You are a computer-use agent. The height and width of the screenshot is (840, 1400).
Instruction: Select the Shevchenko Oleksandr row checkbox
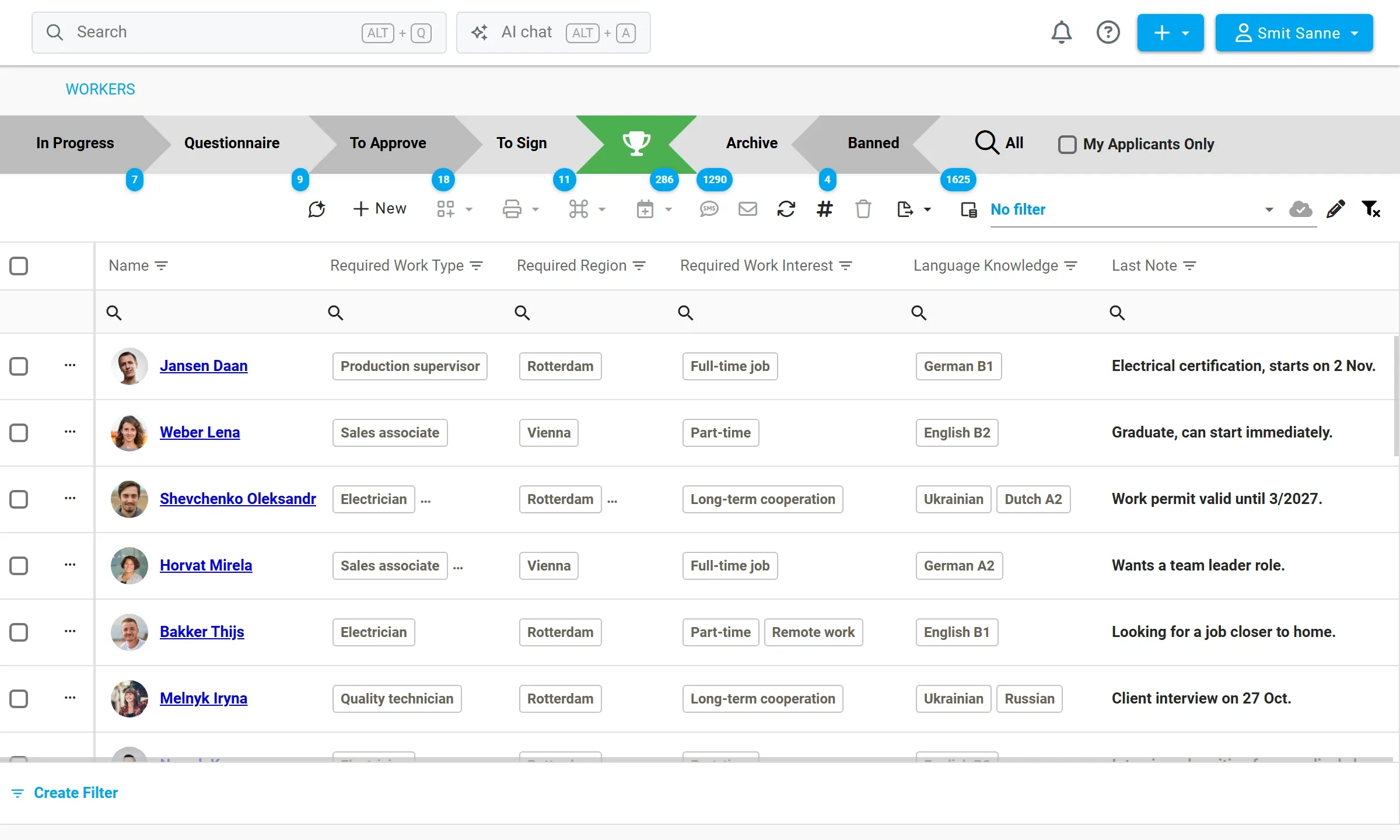pyautogui.click(x=19, y=499)
